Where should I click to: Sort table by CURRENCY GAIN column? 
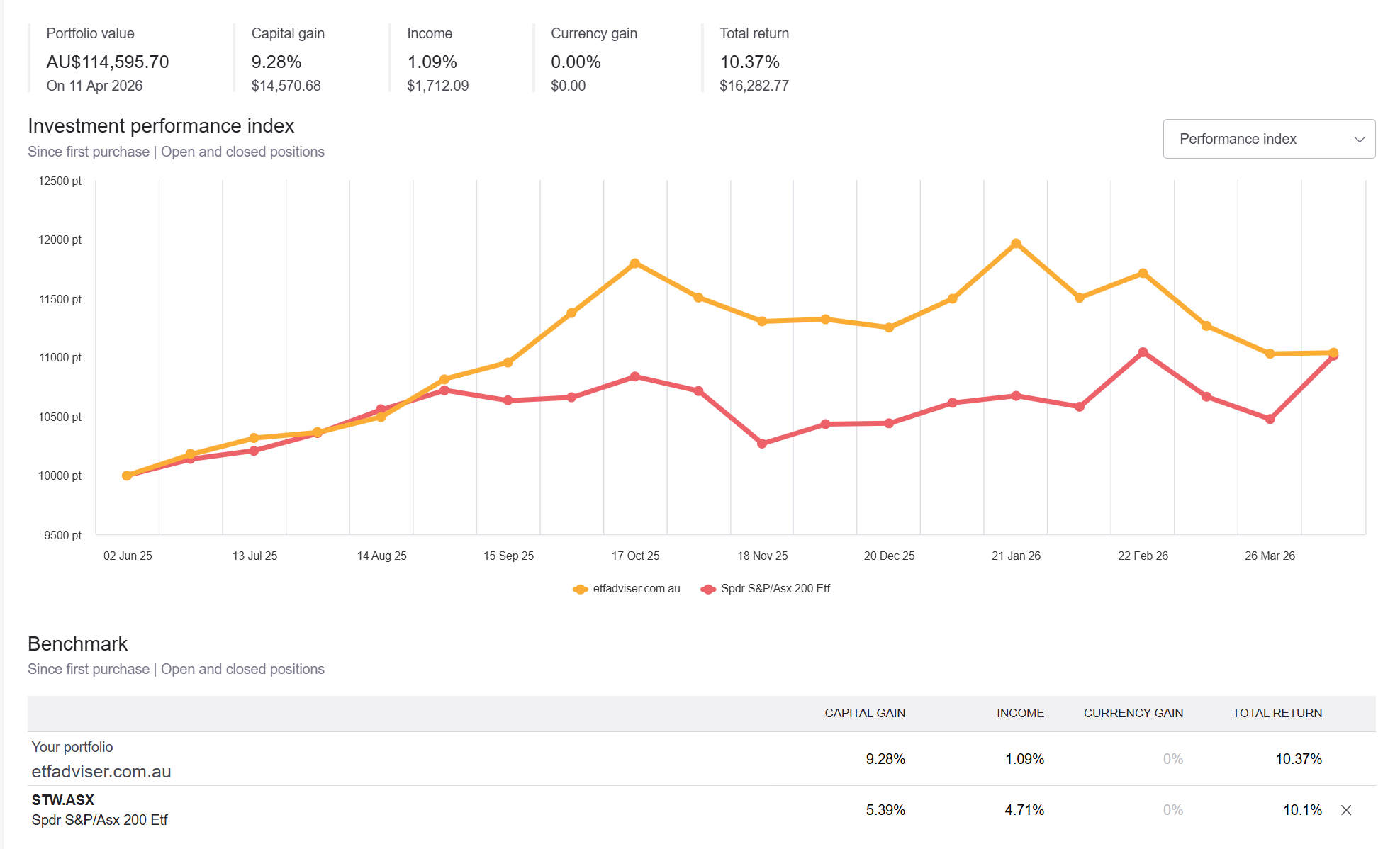coord(1133,713)
